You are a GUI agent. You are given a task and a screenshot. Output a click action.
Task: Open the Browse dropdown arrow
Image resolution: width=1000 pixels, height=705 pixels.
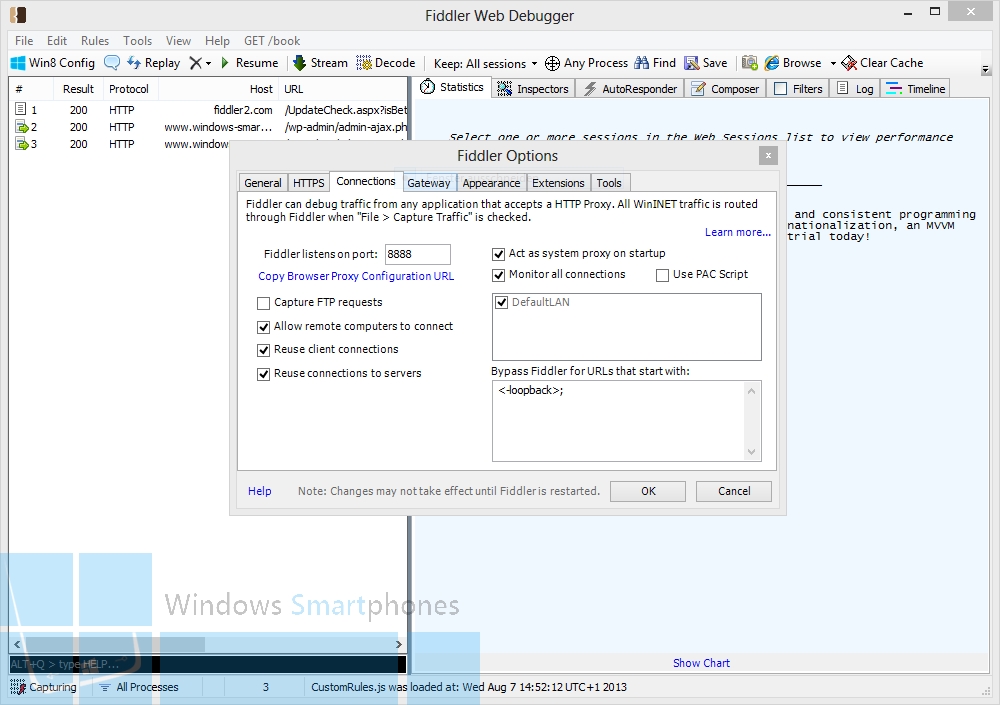click(x=833, y=63)
